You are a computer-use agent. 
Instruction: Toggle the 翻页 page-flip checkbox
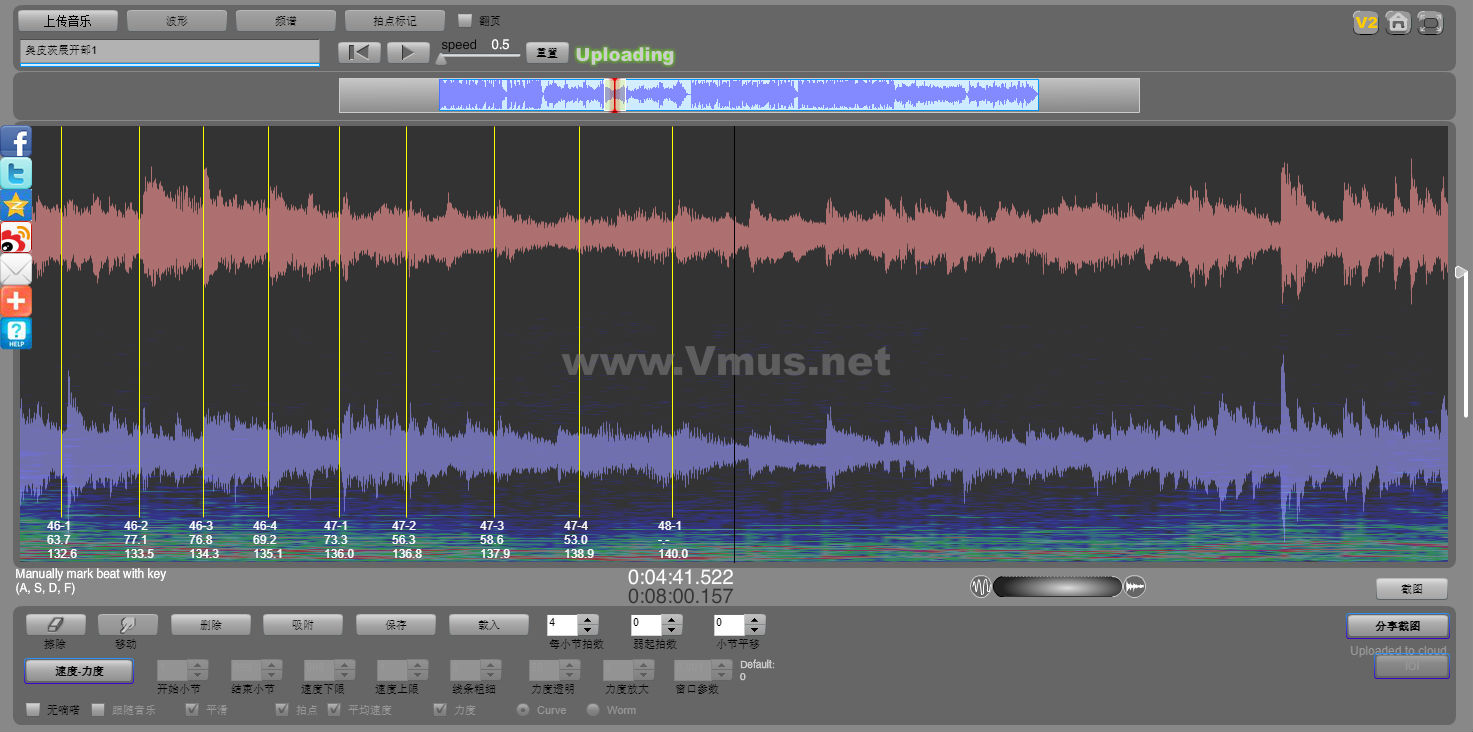click(465, 20)
